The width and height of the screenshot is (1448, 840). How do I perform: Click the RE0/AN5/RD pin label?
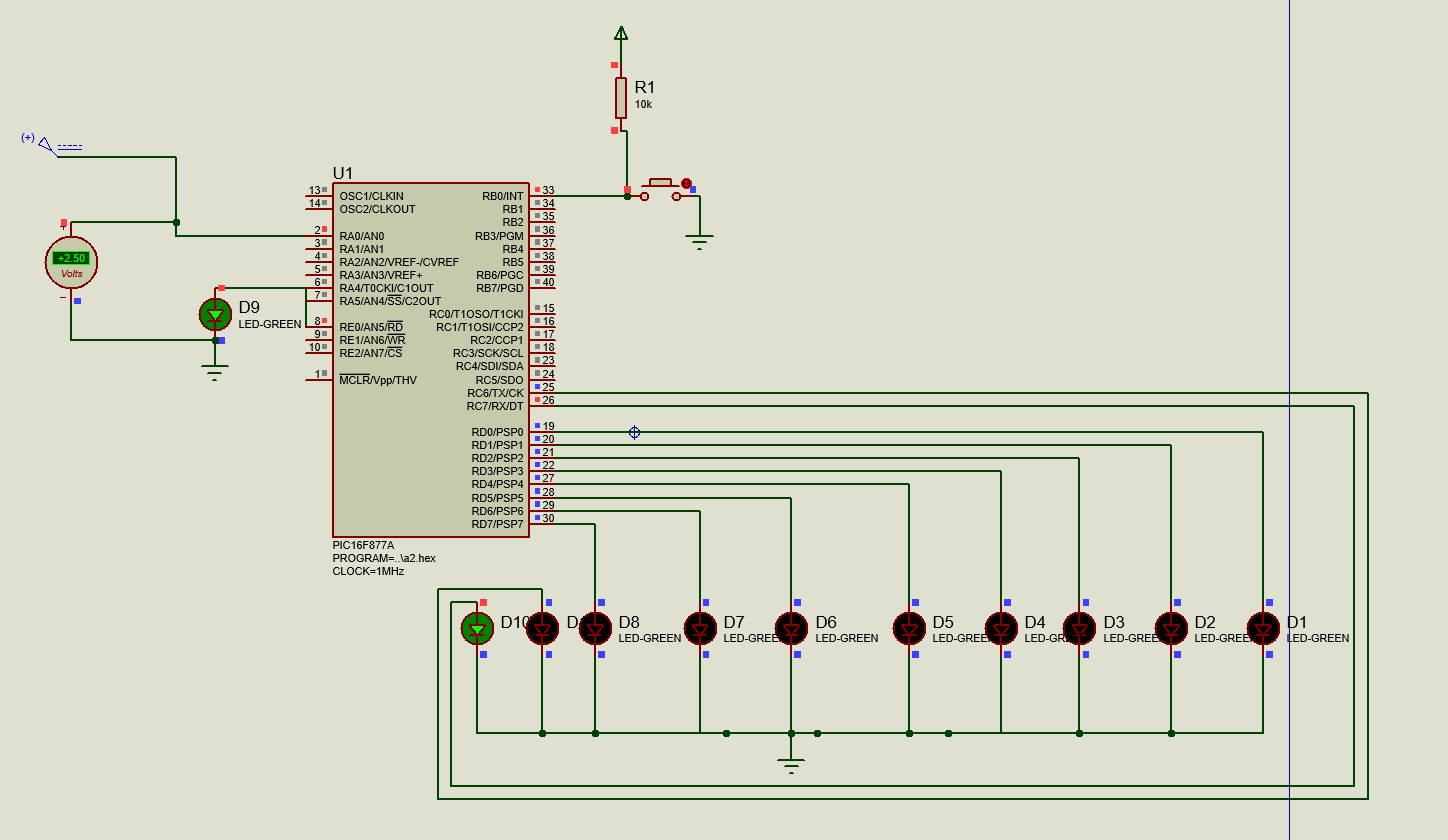point(371,327)
